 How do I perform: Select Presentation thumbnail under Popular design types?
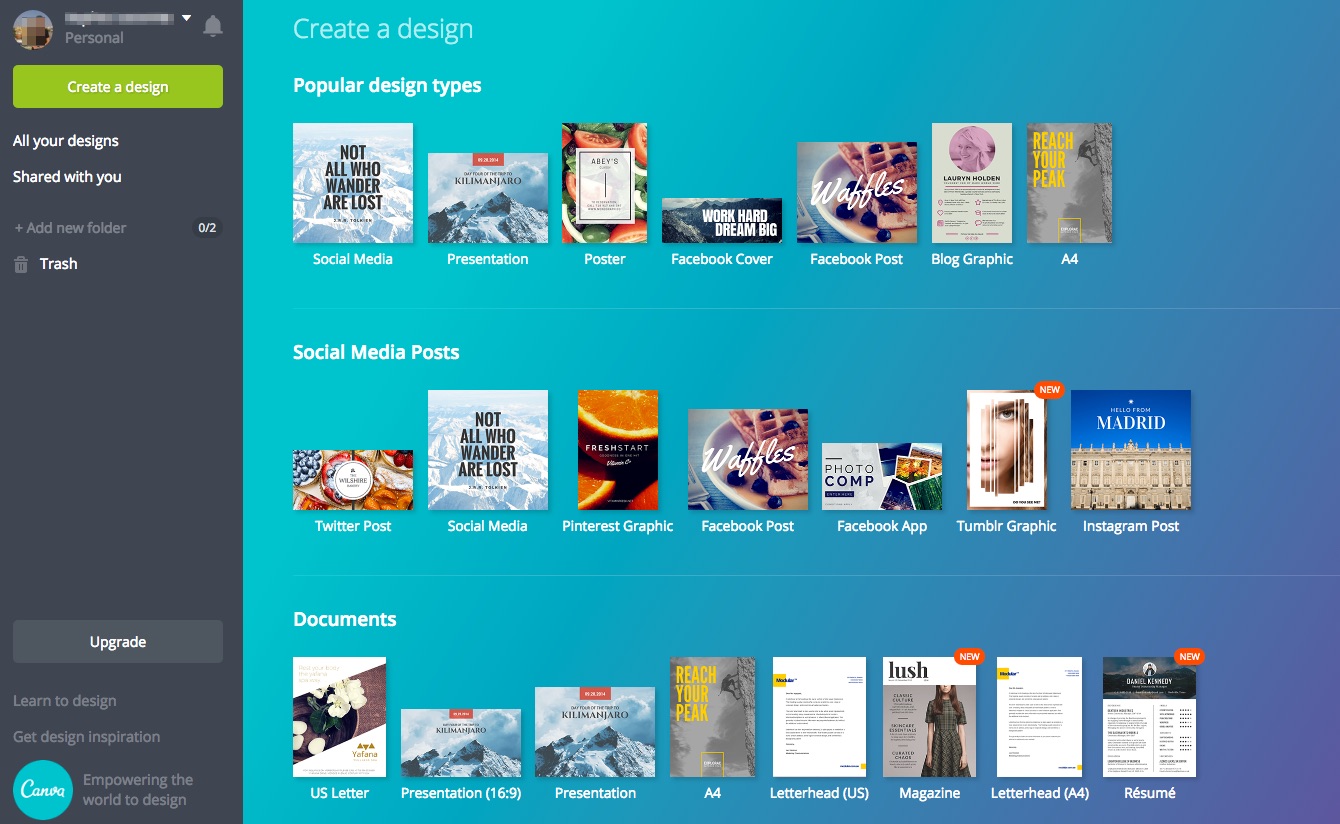coord(488,198)
